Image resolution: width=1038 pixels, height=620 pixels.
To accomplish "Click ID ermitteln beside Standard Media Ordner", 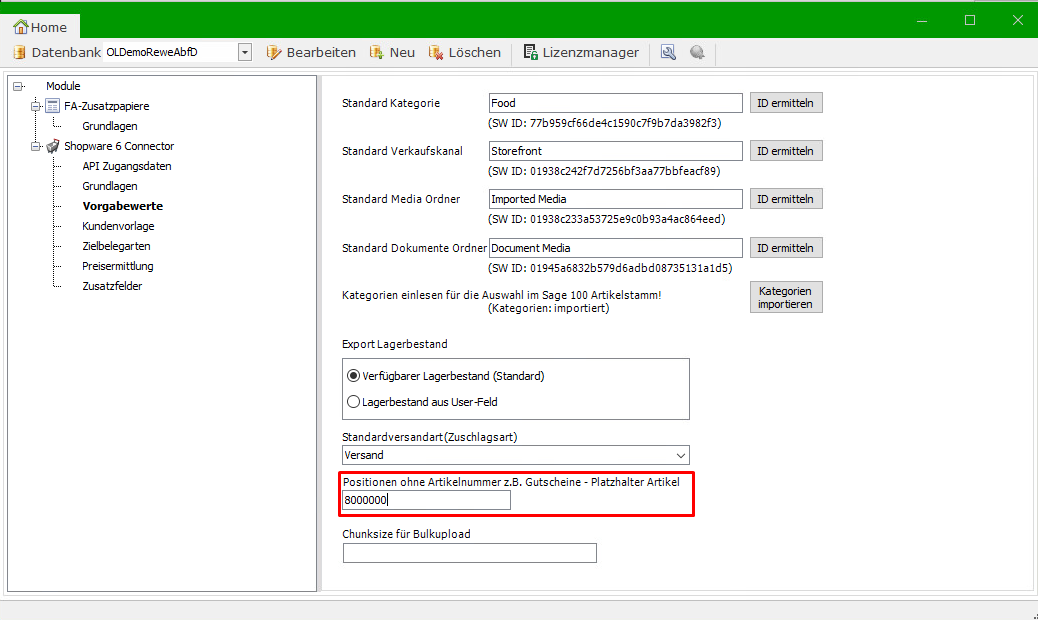I will (x=786, y=199).
